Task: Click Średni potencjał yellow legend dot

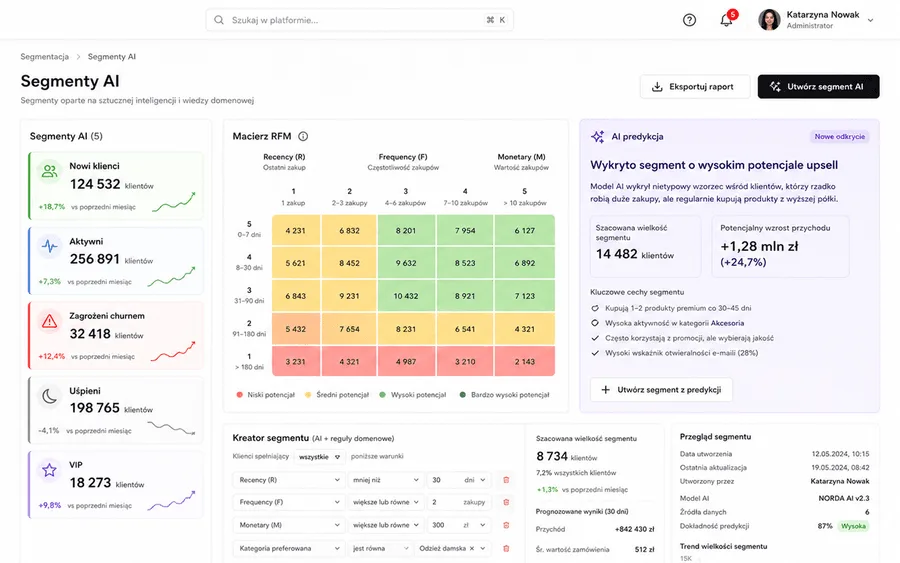Action: (308, 395)
